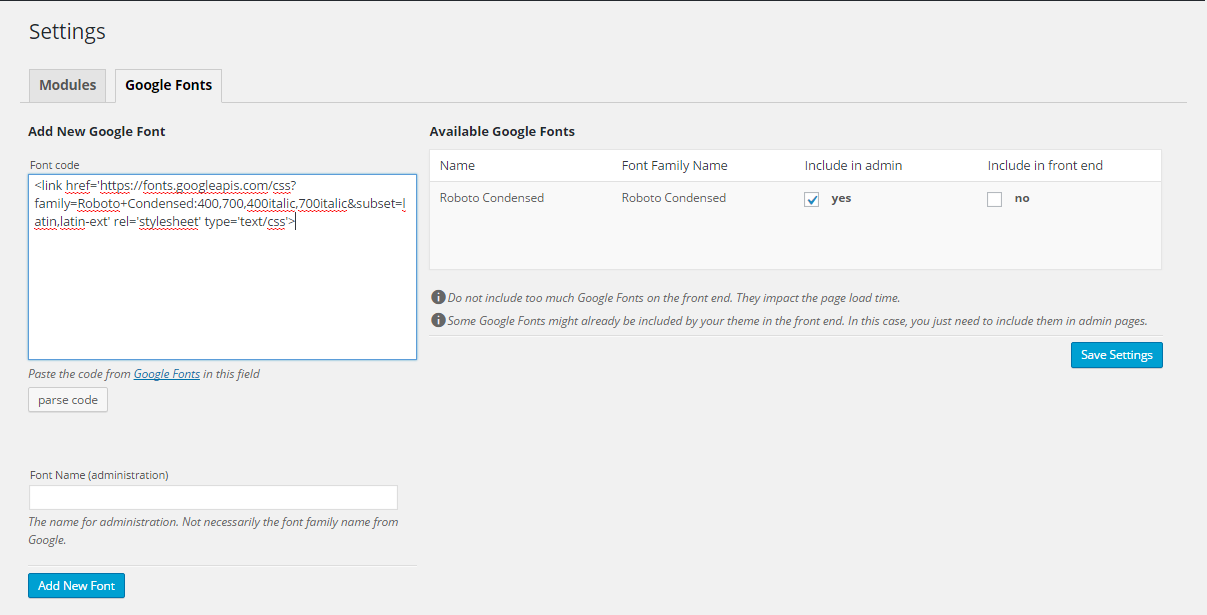Click the 'yes' label next to admin checkbox

[841, 198]
